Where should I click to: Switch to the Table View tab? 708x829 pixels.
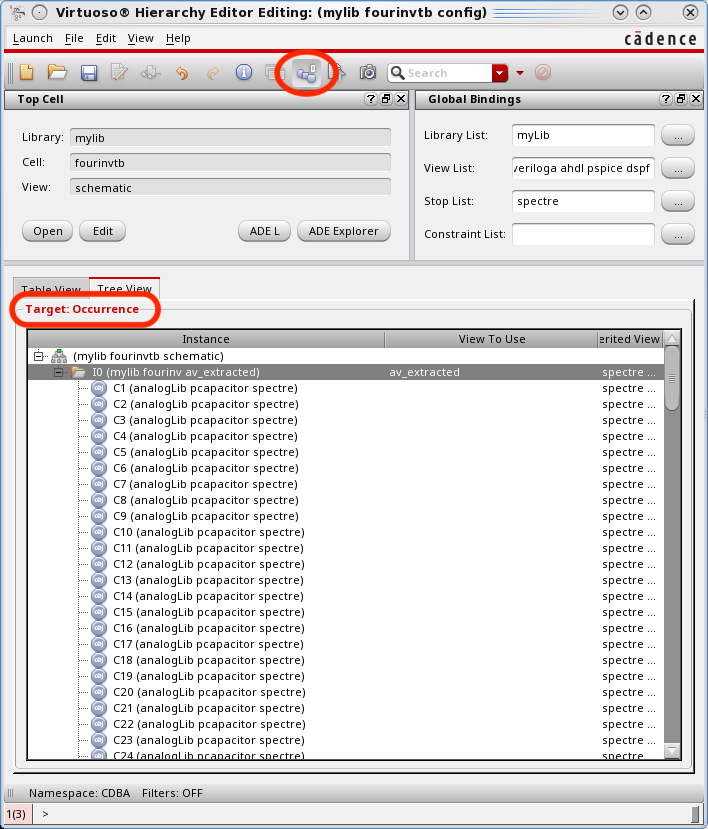(x=50, y=290)
